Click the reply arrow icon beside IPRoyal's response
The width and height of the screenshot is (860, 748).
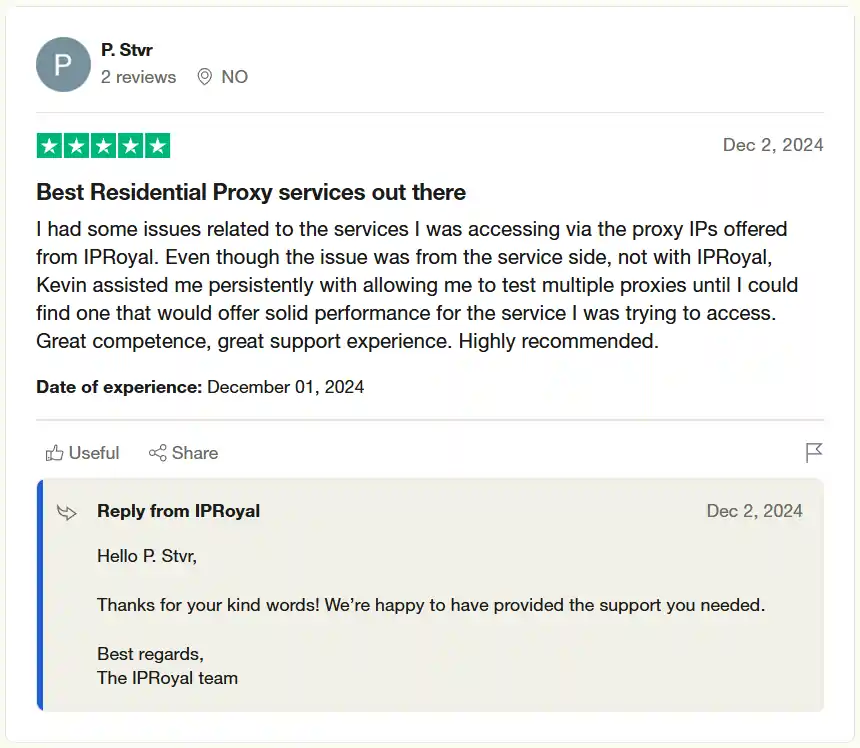(67, 512)
